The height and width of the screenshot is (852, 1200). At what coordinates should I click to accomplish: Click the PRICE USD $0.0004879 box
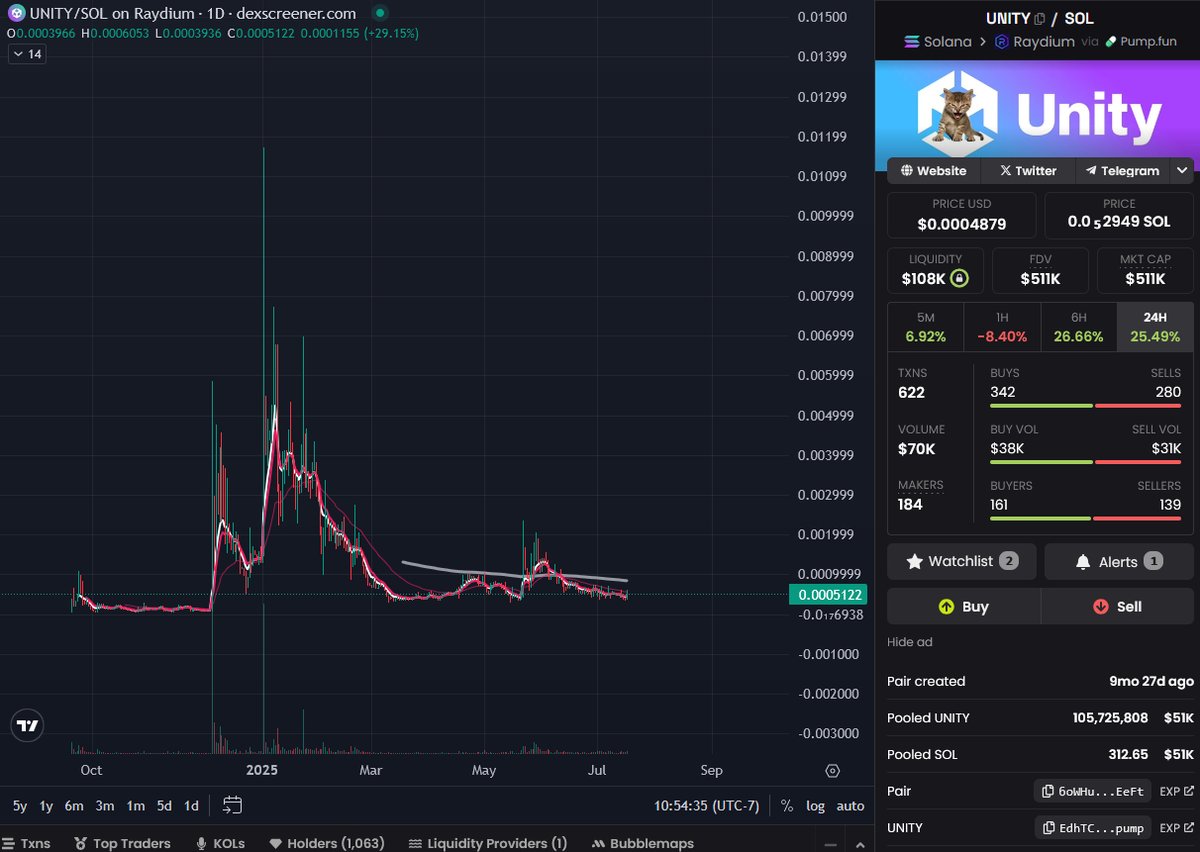pos(962,215)
